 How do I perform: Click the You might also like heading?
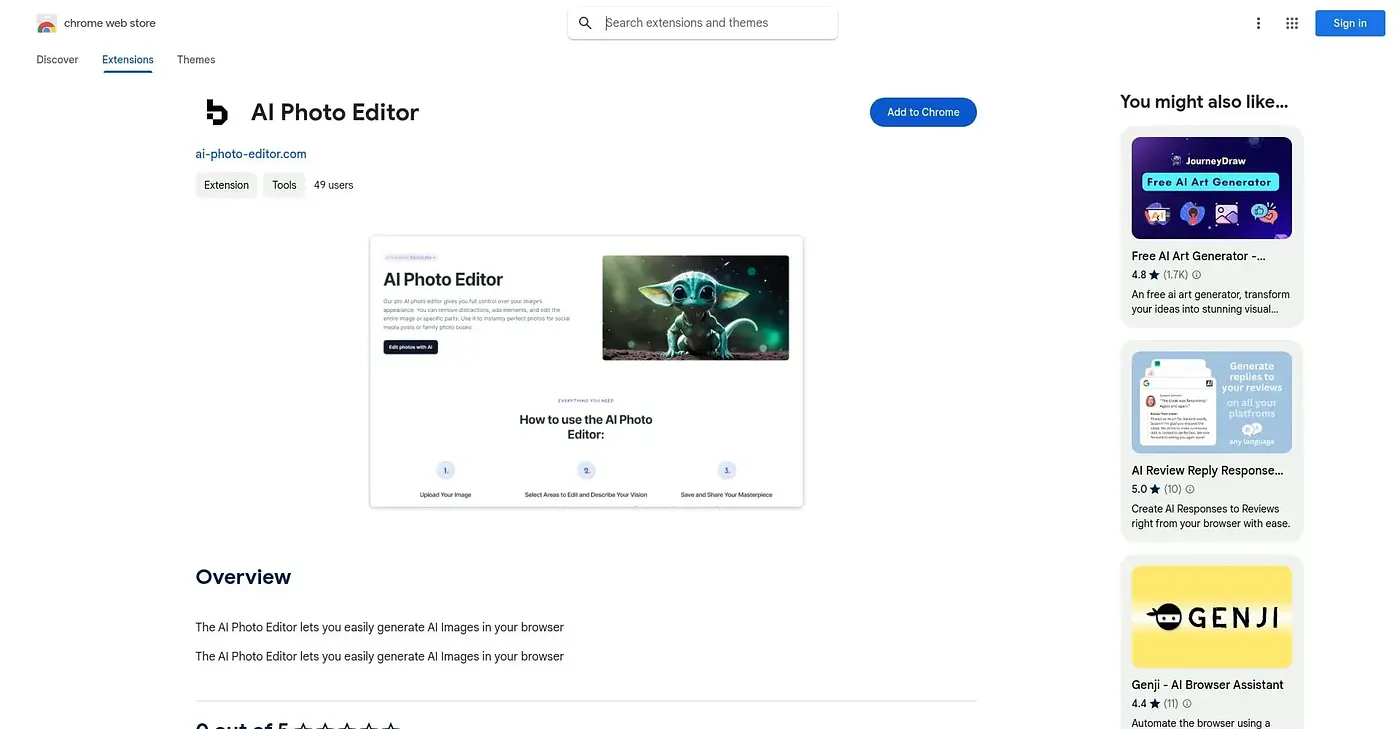[x=1204, y=101]
